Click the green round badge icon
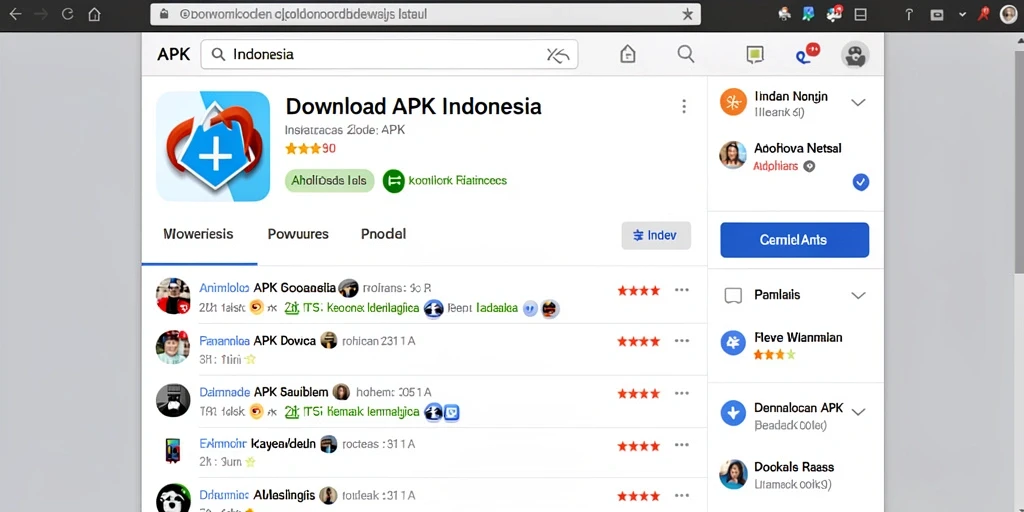The width and height of the screenshot is (1024, 512). click(x=393, y=181)
